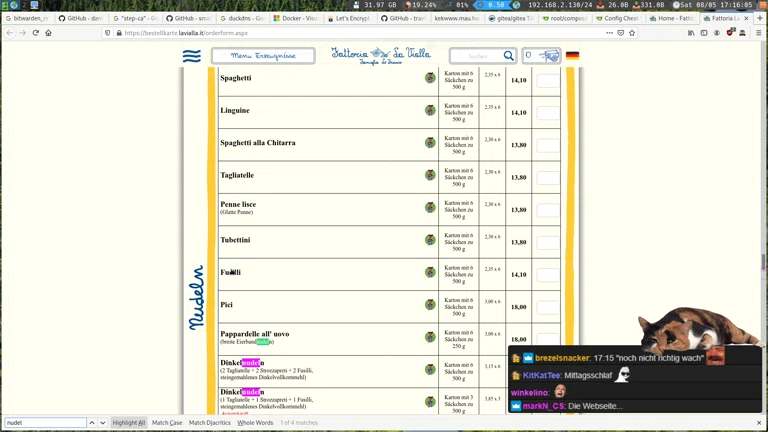
Task: Click the uBlock extension icon in toolbar
Action: [x=730, y=33]
